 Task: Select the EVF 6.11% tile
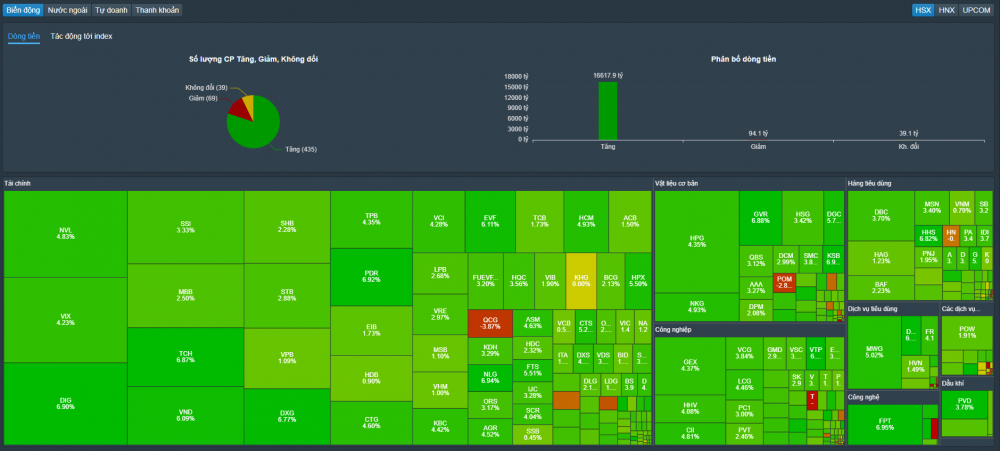[x=490, y=221]
